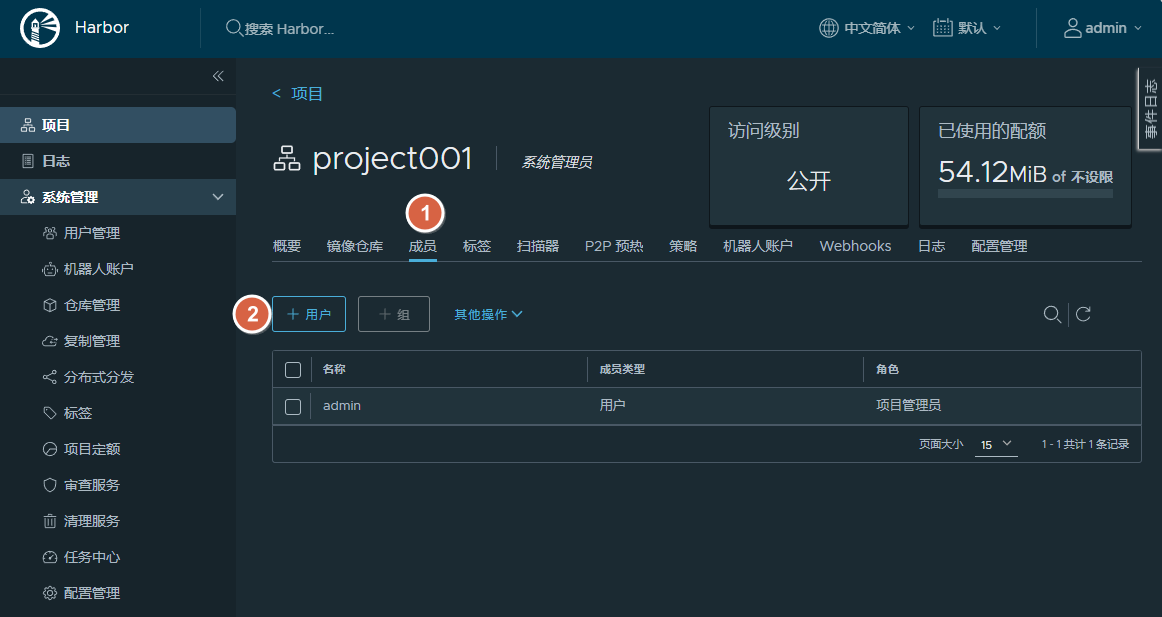Click the 搜索 Harbor search field
1162x617 pixels.
click(x=290, y=29)
